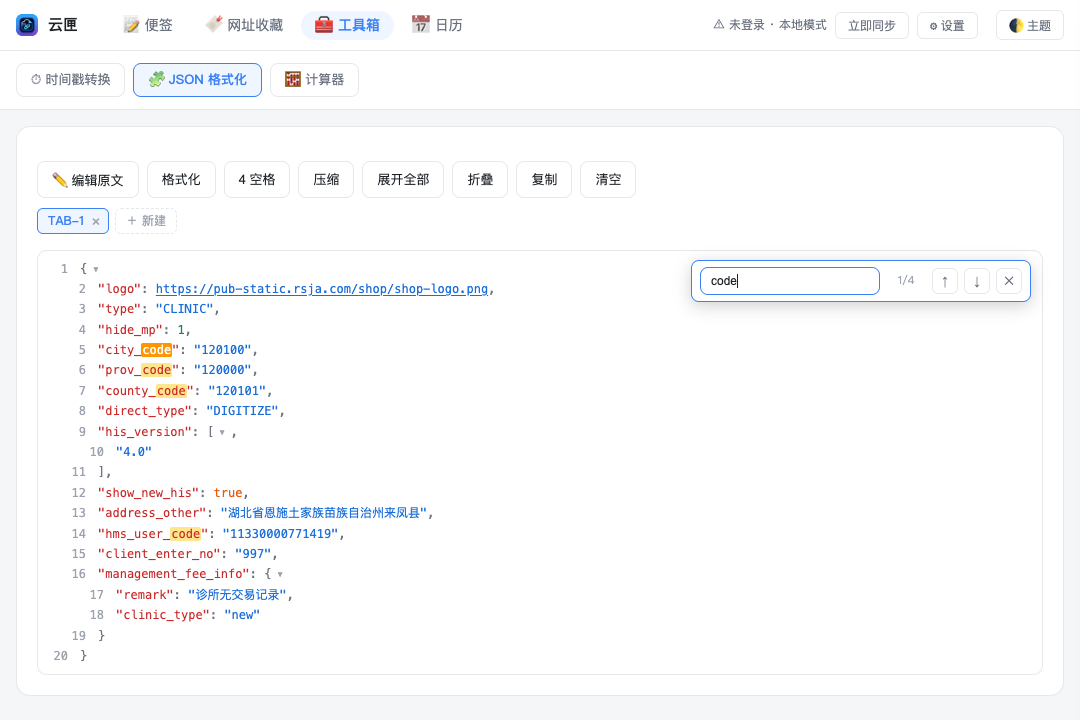This screenshot has height=720, width=1080.
Task: Close the search box
Action: (1009, 281)
